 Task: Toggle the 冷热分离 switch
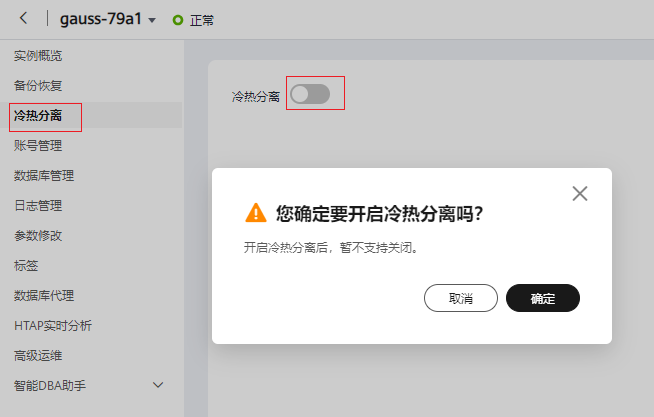pyautogui.click(x=310, y=94)
